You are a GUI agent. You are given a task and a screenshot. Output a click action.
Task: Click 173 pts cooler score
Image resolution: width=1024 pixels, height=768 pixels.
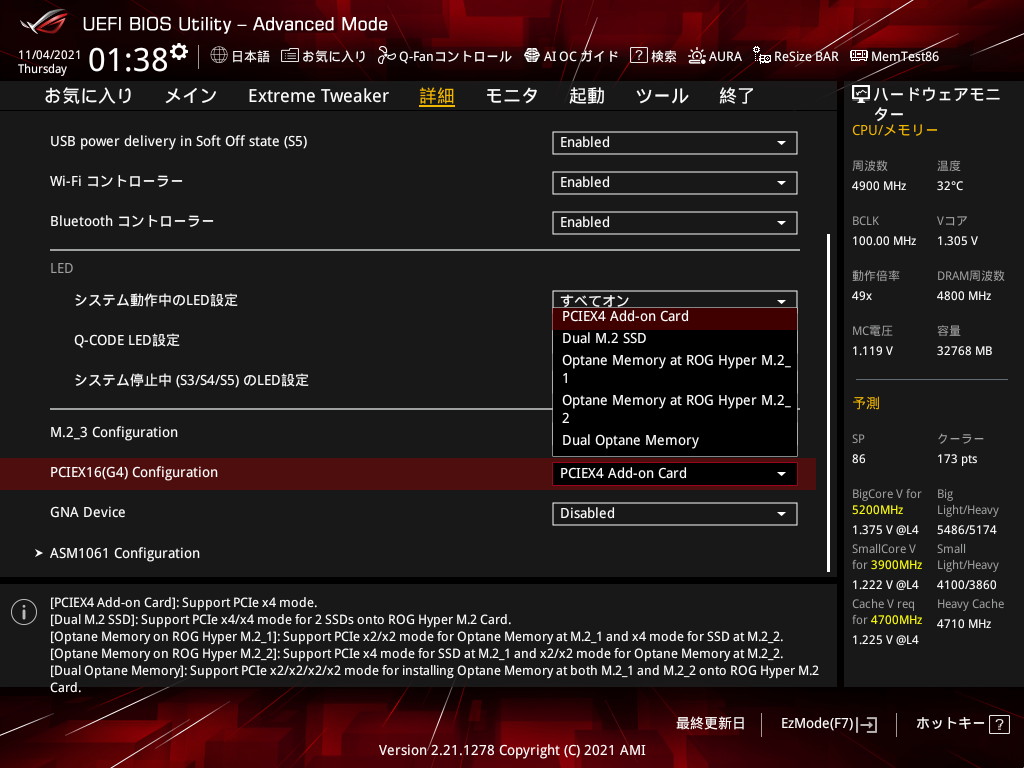pyautogui.click(x=957, y=459)
